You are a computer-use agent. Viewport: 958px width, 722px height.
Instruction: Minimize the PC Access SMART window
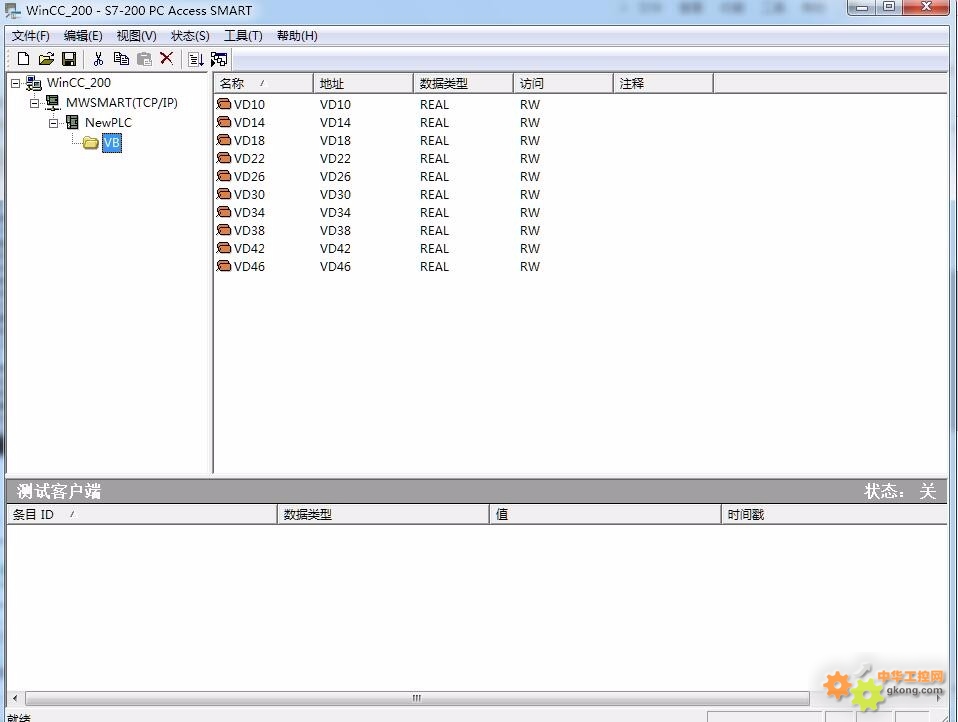point(861,7)
